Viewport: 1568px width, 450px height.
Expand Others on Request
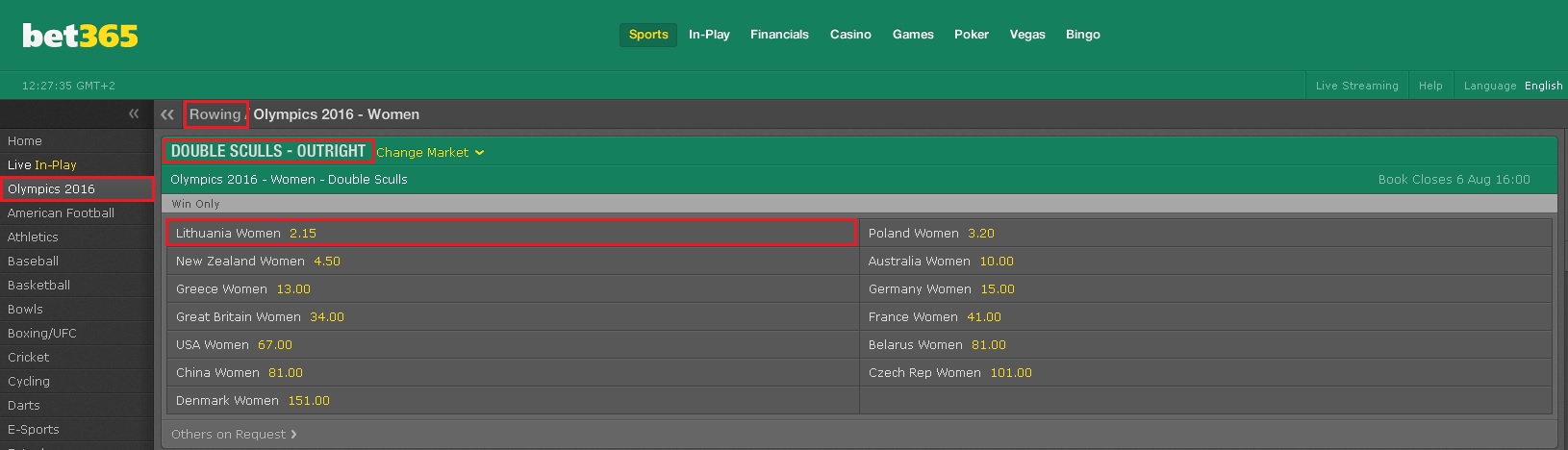click(x=234, y=435)
